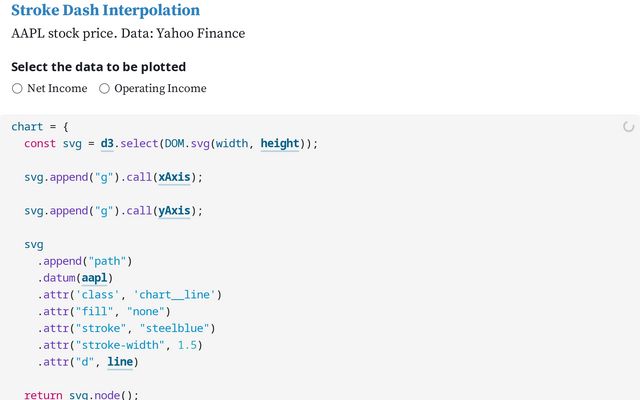Screen dimensions: 640x400
Task: Click the "steelblue" string in code
Action: (174, 329)
